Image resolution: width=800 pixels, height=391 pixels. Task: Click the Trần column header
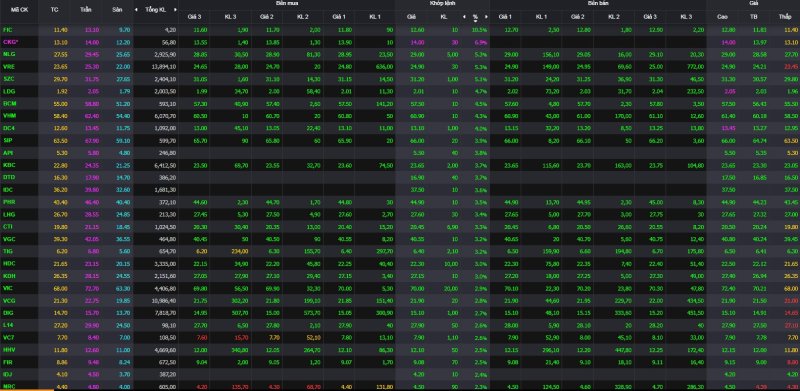click(86, 10)
